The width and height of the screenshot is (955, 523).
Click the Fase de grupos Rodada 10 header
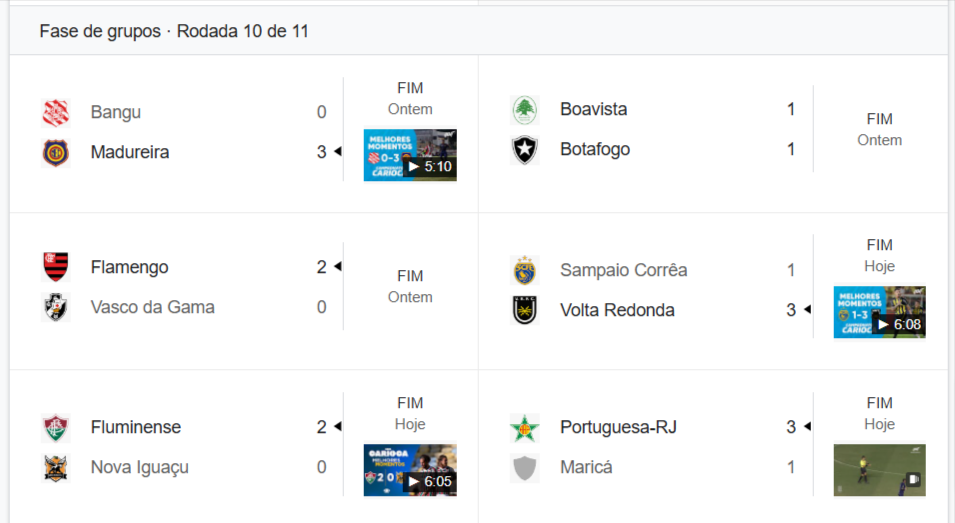pyautogui.click(x=174, y=32)
